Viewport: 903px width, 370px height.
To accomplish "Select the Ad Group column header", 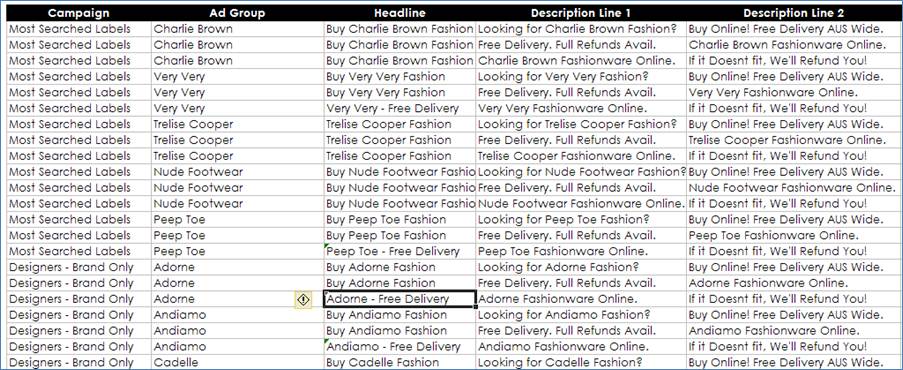I will pyautogui.click(x=238, y=13).
